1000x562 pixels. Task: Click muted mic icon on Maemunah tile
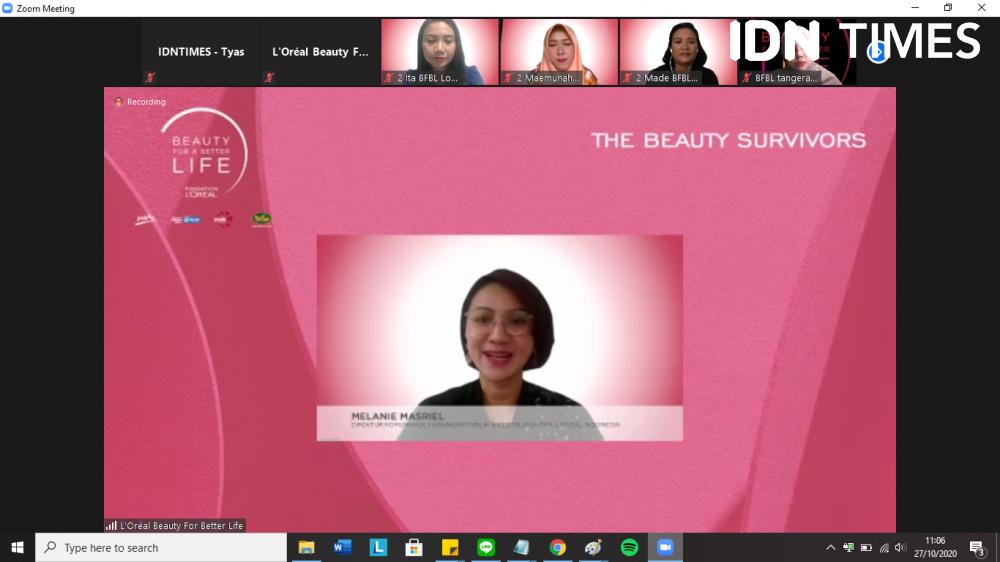coord(508,78)
